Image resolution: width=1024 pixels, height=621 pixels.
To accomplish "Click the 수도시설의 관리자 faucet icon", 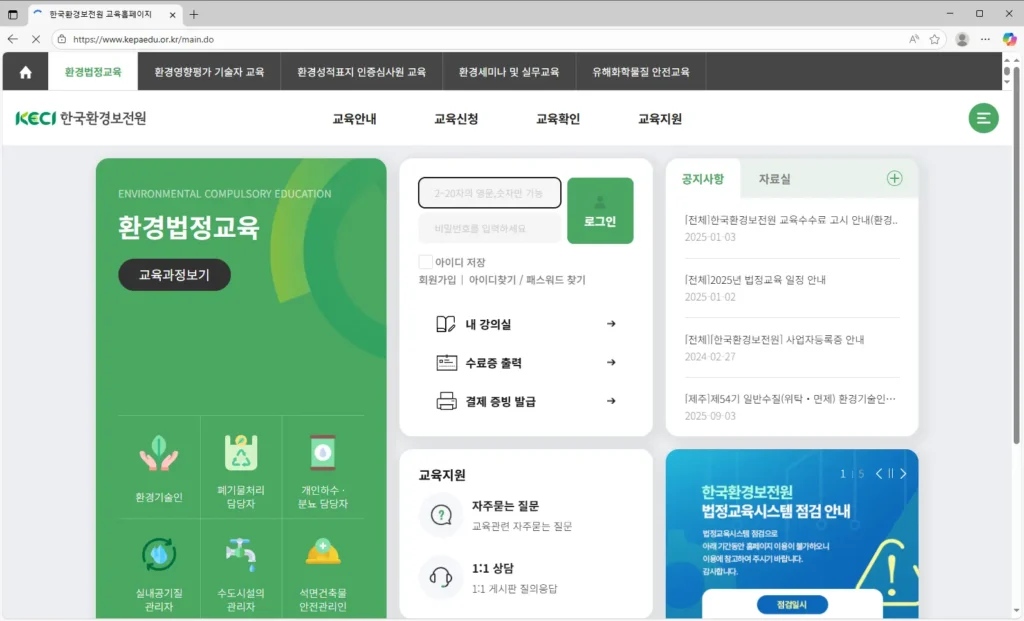I will point(240,555).
